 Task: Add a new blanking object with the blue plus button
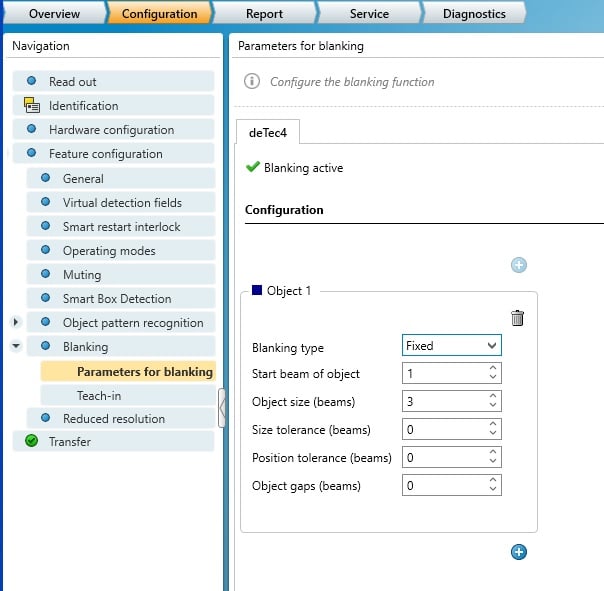(519, 552)
